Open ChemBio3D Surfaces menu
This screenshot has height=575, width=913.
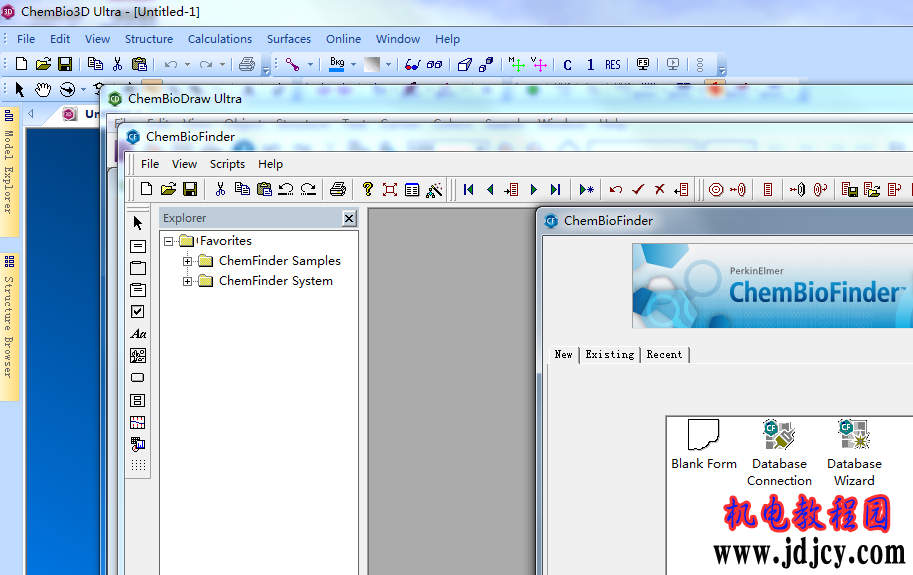pos(289,39)
